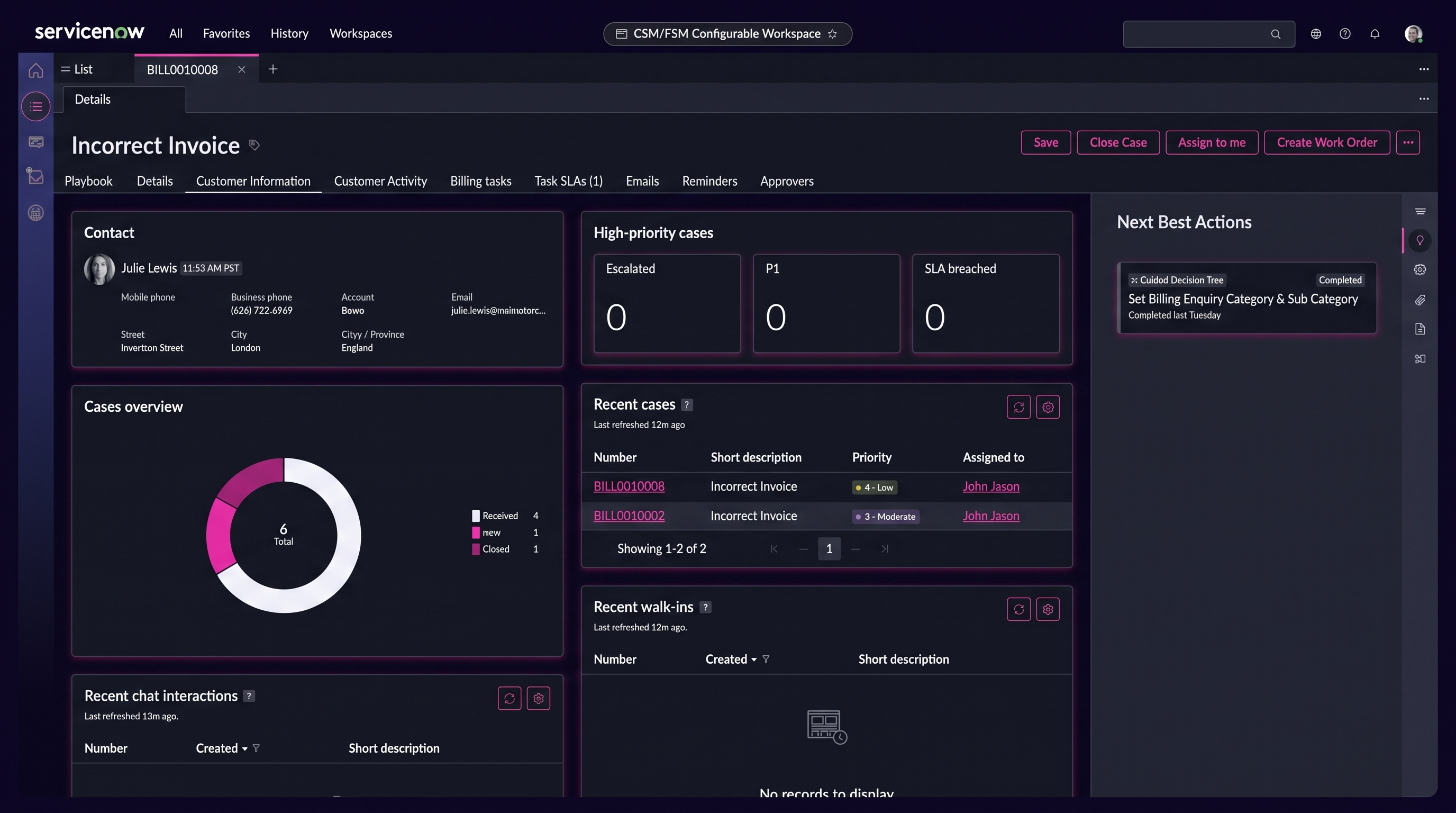Click the search magnifier icon
This screenshot has height=813, width=1456.
point(1276,34)
